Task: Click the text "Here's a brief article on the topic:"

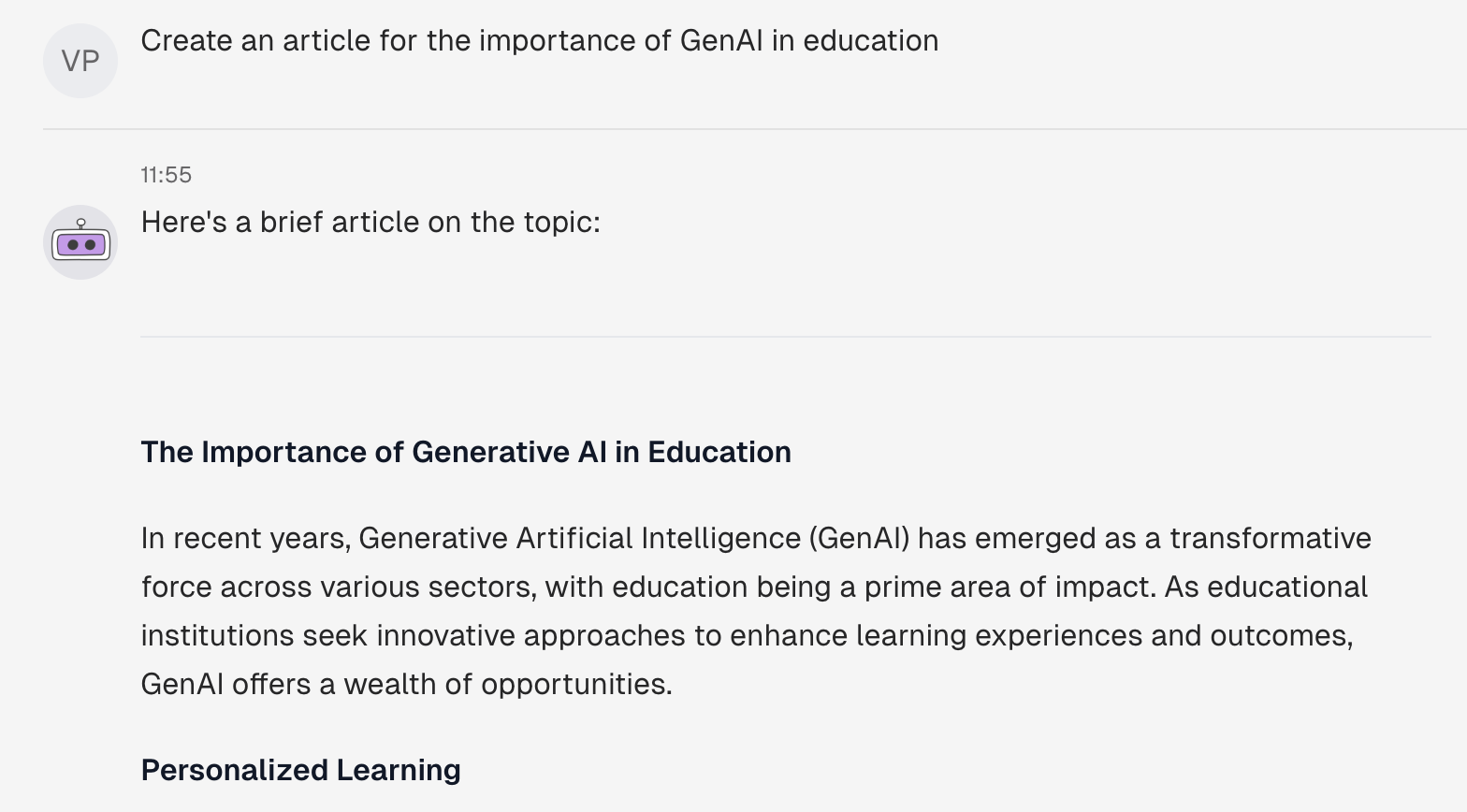Action: pyautogui.click(x=370, y=222)
